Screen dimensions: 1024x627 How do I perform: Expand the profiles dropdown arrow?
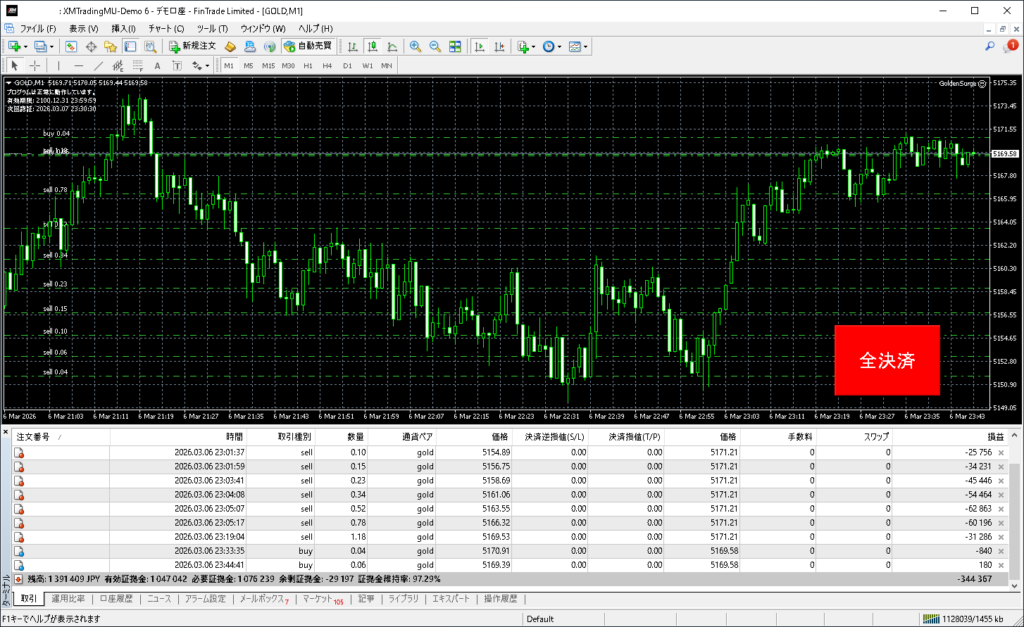click(51, 47)
